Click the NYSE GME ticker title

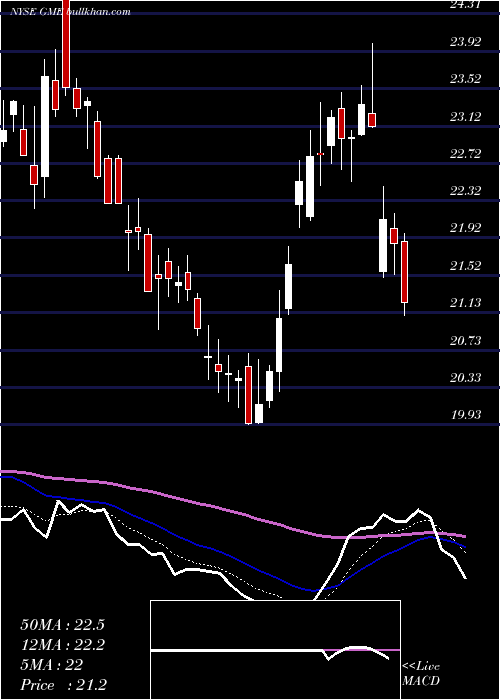pos(38,12)
